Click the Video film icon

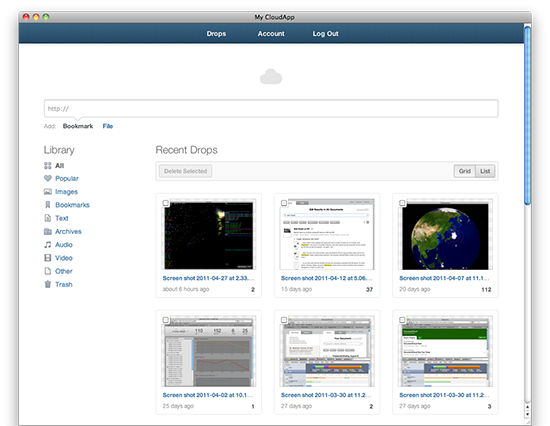click(x=48, y=258)
